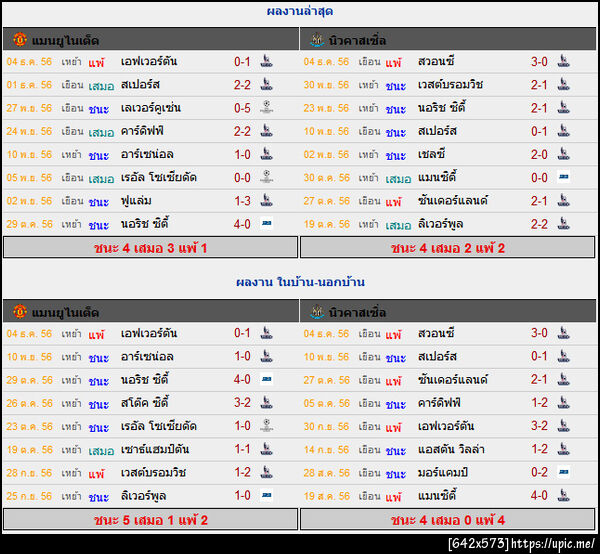Click the date '30 ก.ย. 56'
The height and width of the screenshot is (554, 600).
326,426
